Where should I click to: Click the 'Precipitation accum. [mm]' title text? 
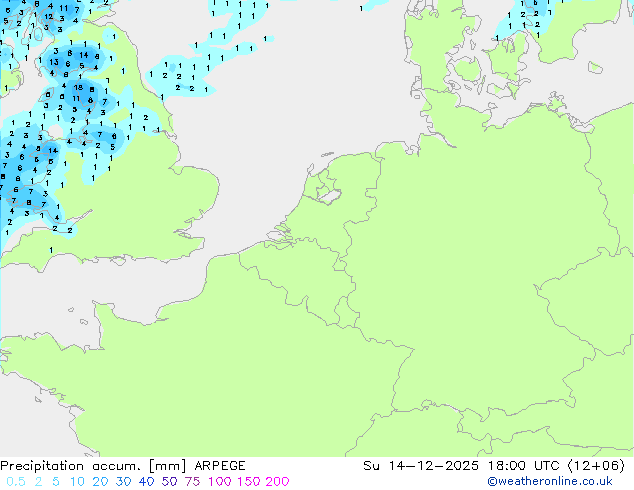pos(93,466)
